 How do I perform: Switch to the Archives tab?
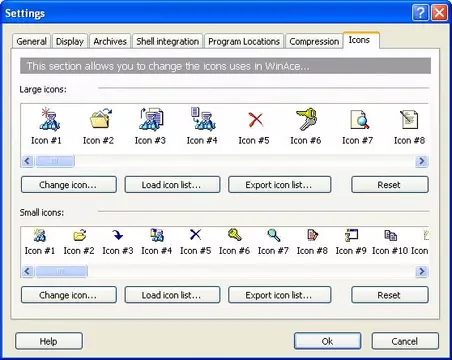pyautogui.click(x=110, y=41)
